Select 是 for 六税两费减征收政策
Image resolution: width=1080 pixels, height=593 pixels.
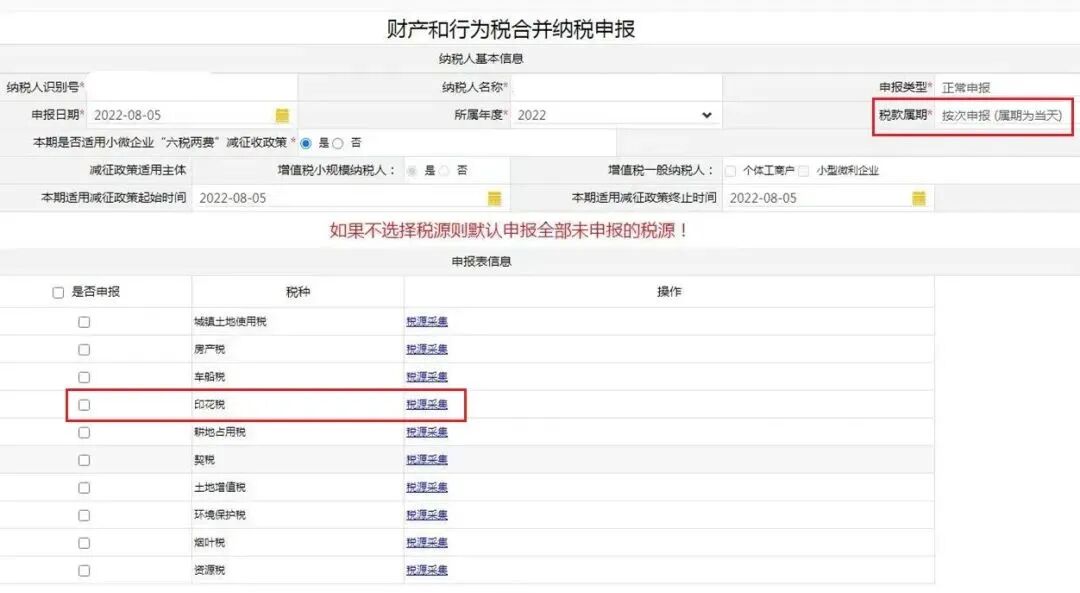pos(306,141)
